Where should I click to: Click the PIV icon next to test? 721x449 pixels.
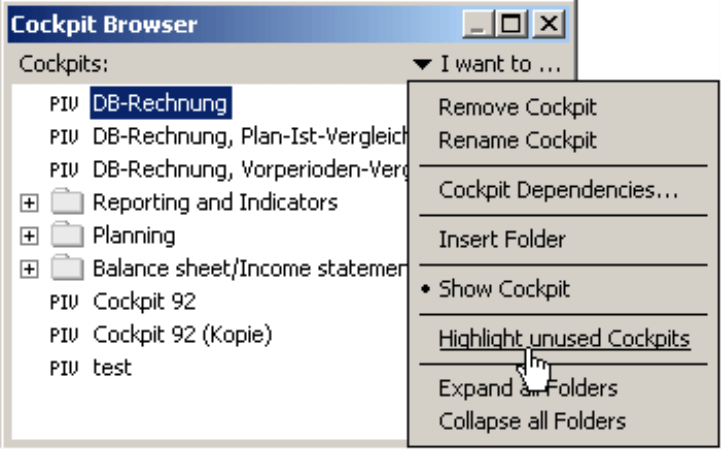click(x=64, y=368)
